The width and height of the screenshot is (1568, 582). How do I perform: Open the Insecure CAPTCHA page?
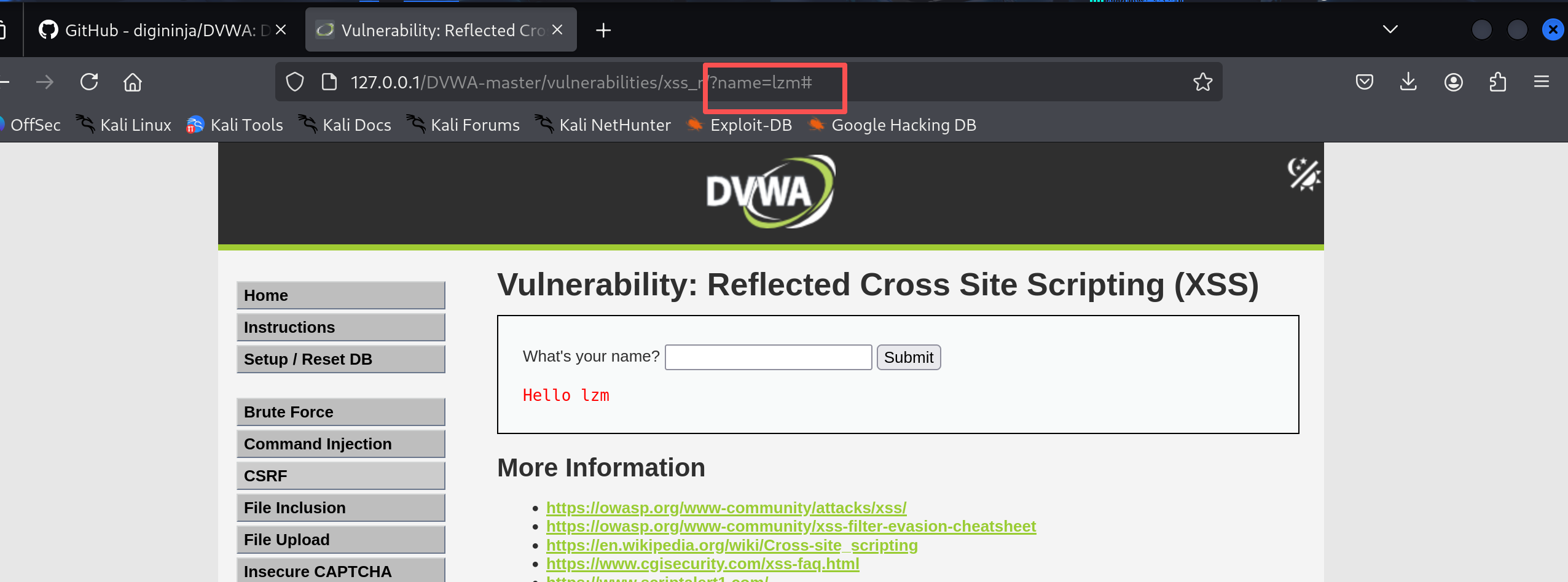click(340, 570)
